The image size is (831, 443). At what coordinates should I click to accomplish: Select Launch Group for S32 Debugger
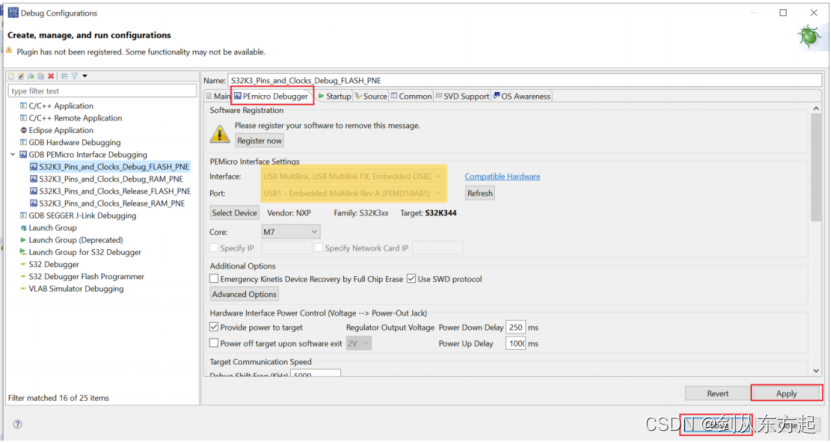pyautogui.click(x=85, y=252)
